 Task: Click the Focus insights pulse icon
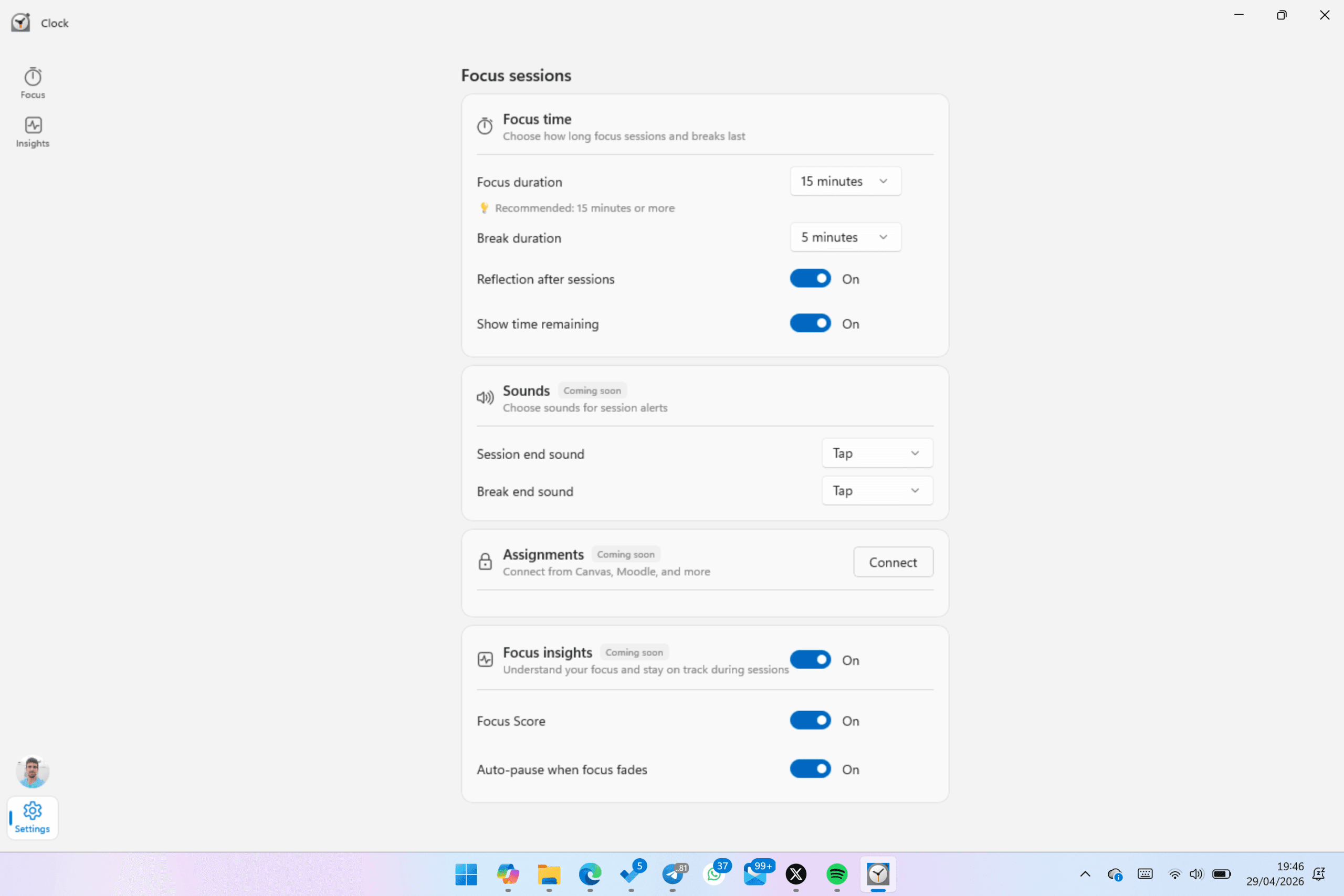point(485,659)
